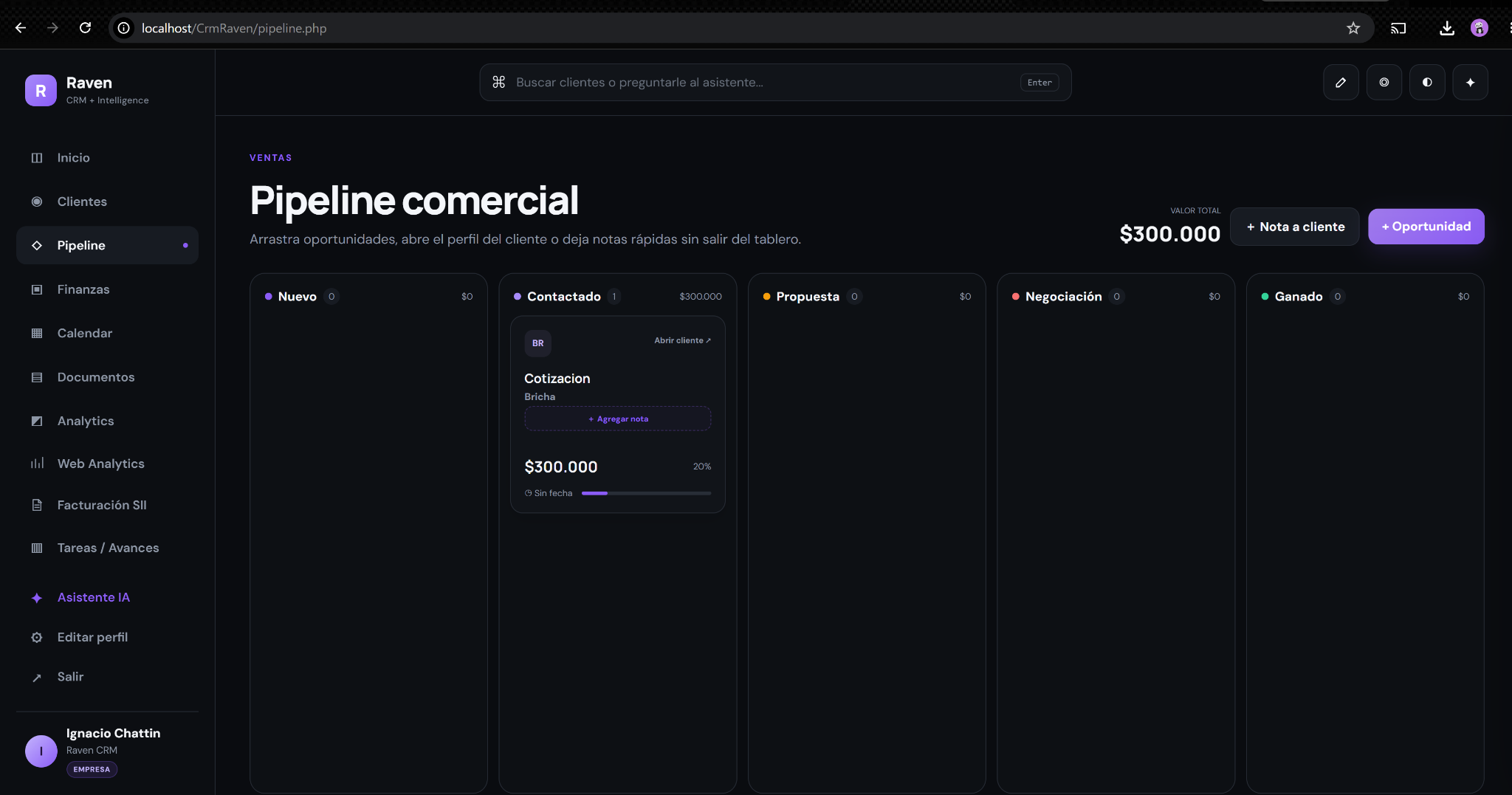This screenshot has width=1512, height=795.
Task: Click the Documentos sidebar icon
Action: [37, 377]
